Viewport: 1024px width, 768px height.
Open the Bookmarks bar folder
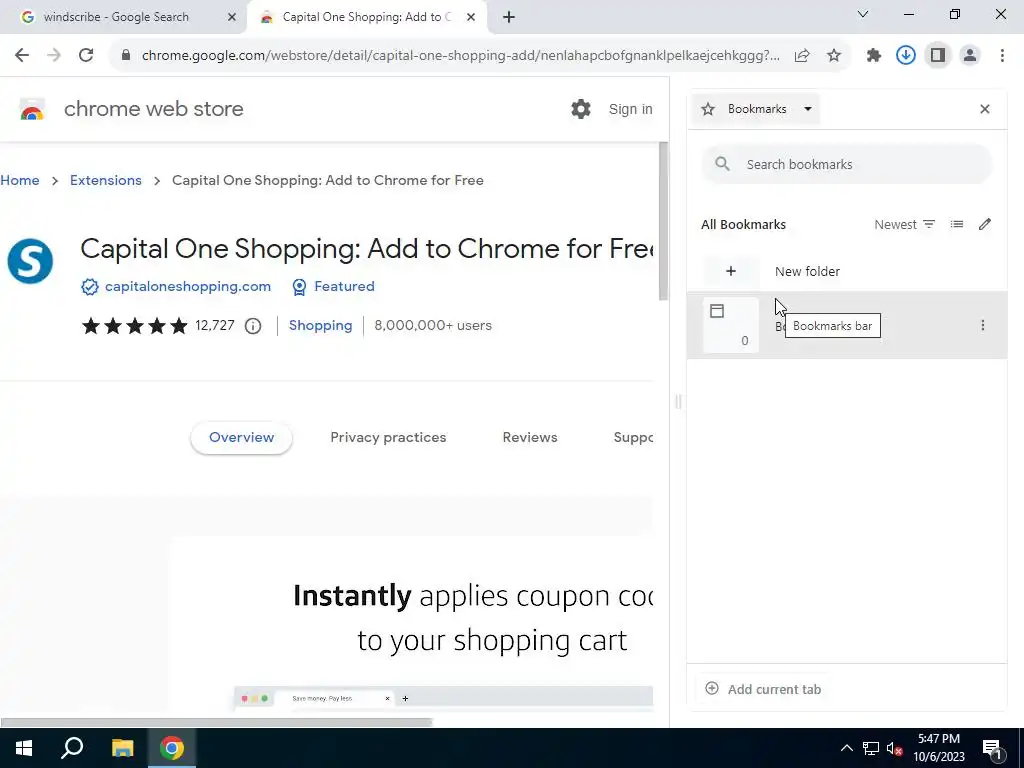[x=847, y=325]
